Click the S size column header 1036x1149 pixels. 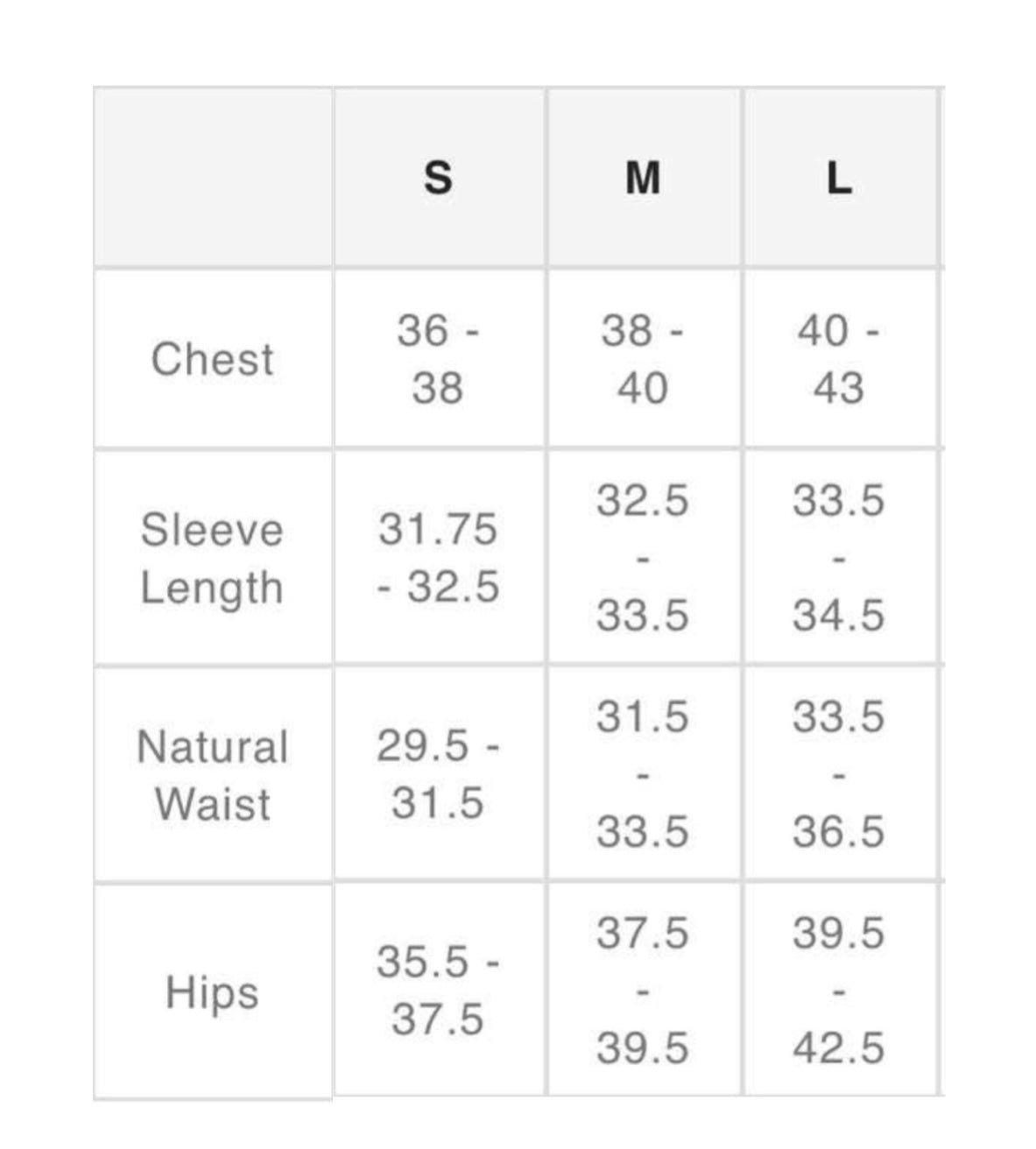click(x=438, y=179)
